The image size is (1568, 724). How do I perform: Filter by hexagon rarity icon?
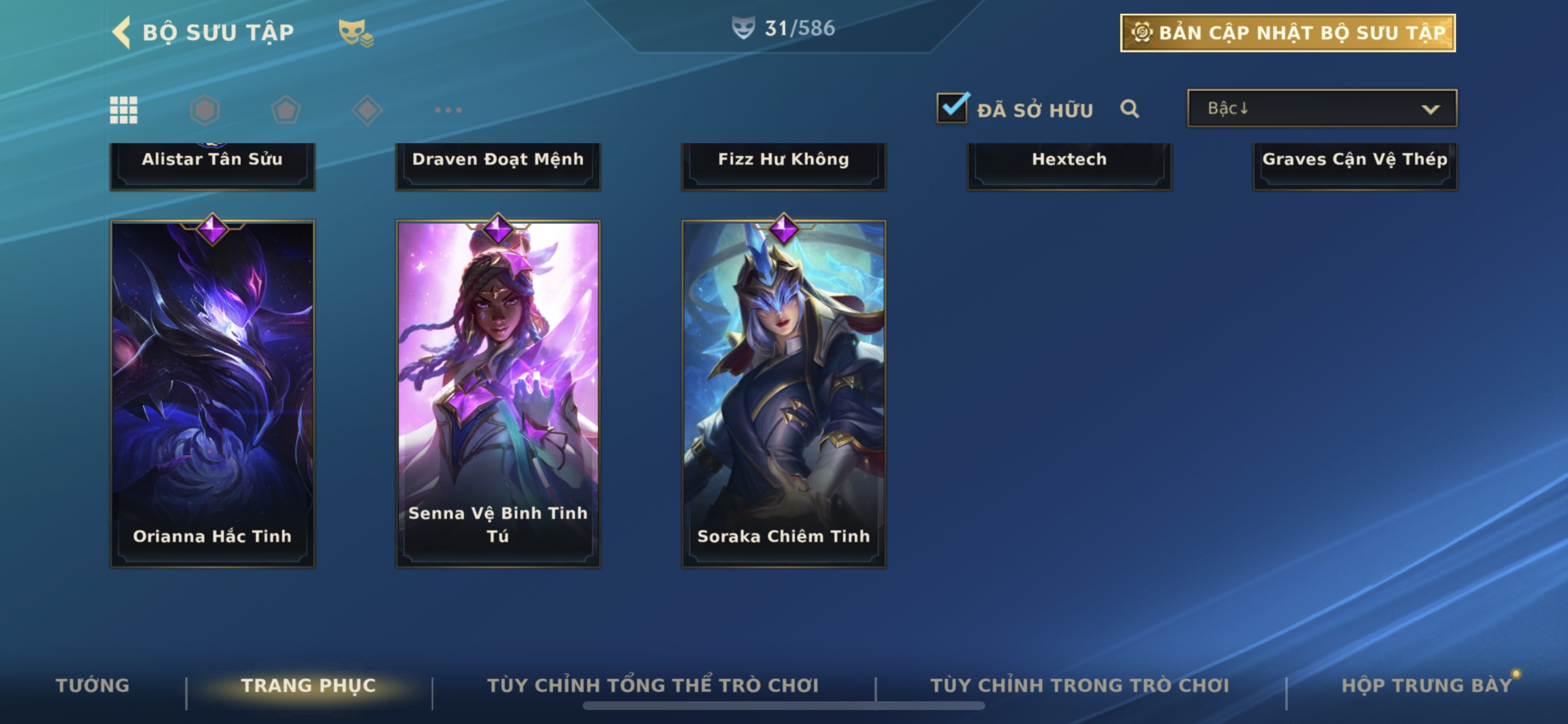[205, 110]
